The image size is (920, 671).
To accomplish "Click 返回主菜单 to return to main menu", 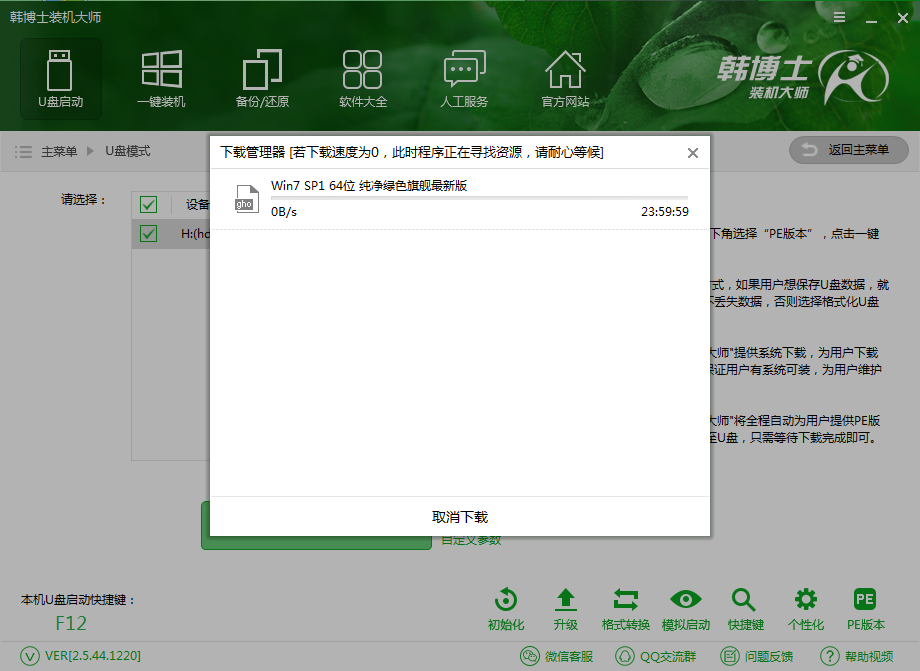I will [x=848, y=150].
